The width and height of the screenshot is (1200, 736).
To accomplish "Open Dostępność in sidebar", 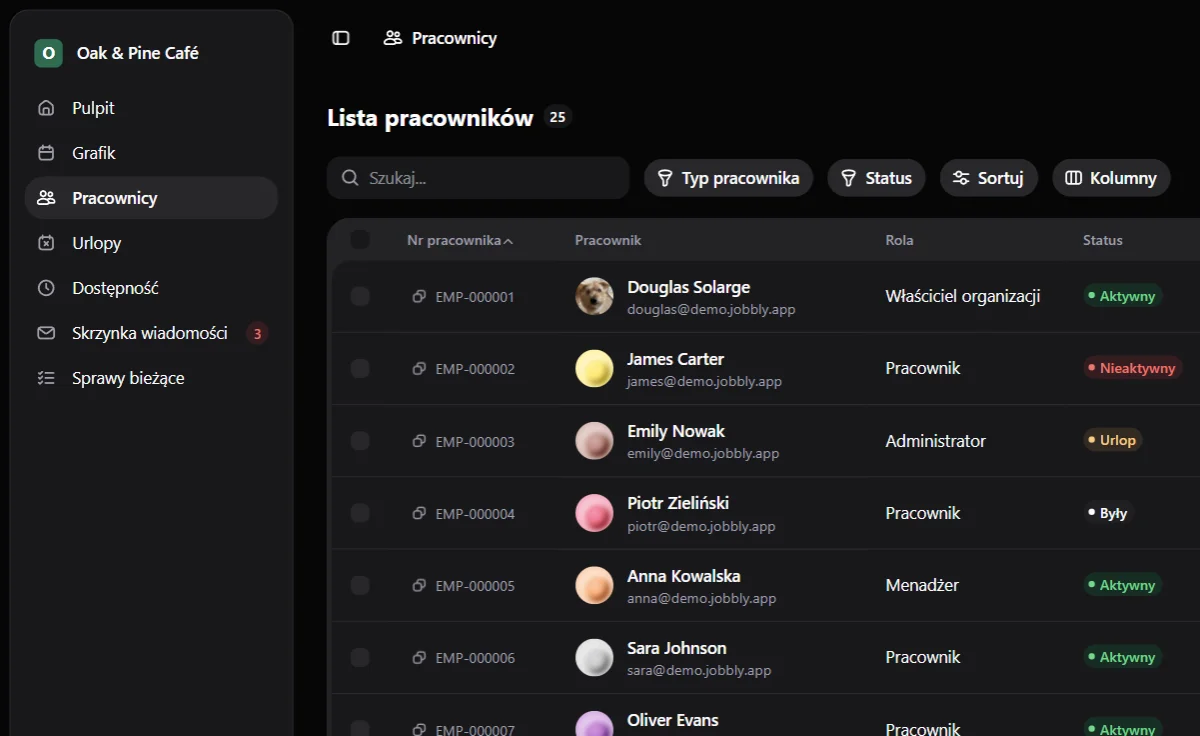I will (x=151, y=288).
